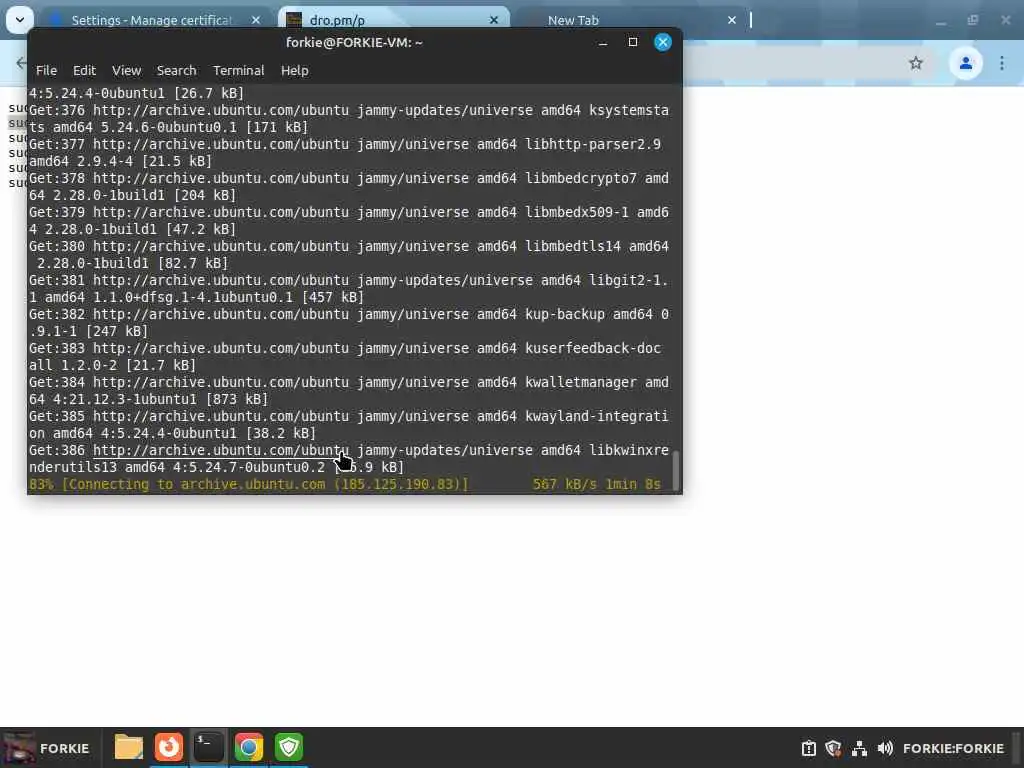Click the terminal vertical scrollbar thumb
Viewport: 1024px width, 768px height.
(x=675, y=469)
